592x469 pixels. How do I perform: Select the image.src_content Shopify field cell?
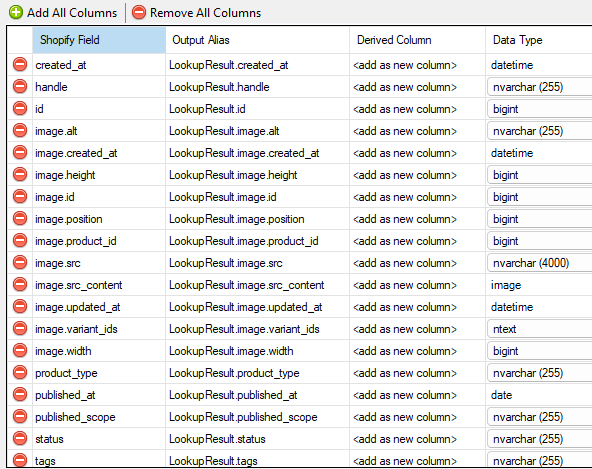tap(99, 285)
